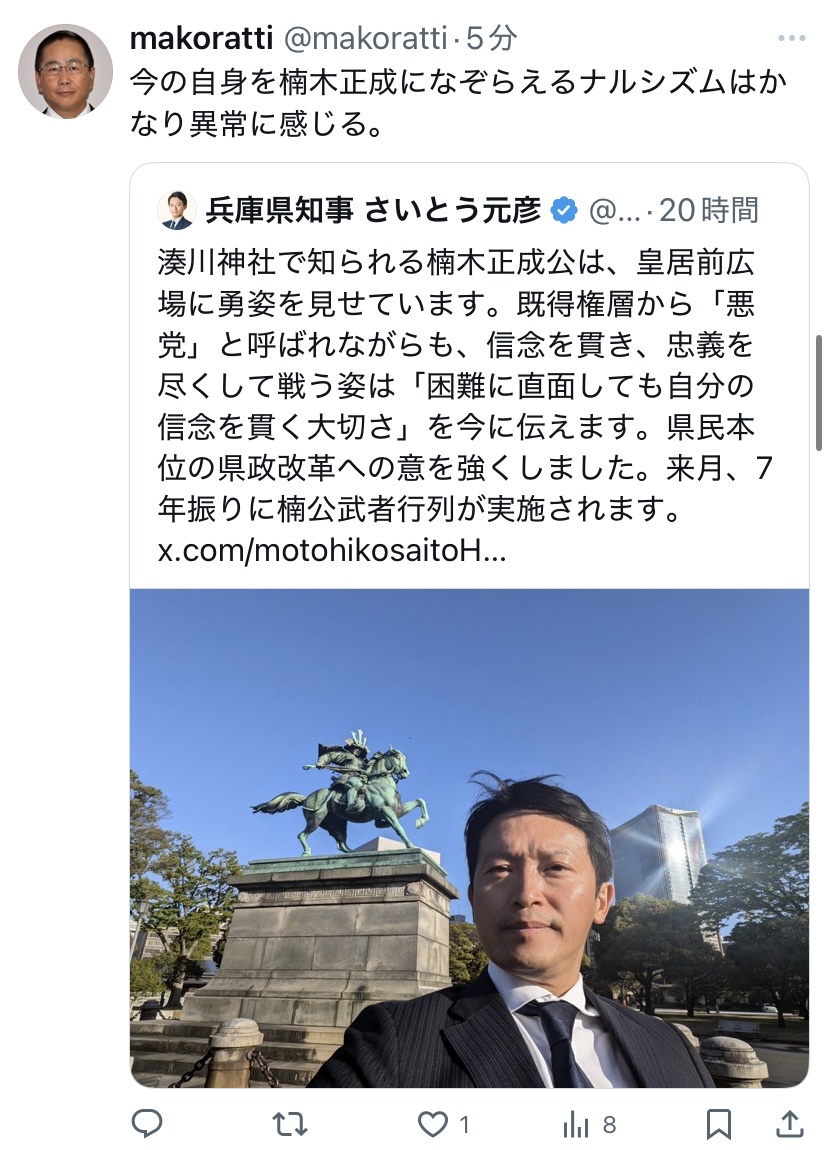Click the 兵庫県知事 さいとう元彦 account name
This screenshot has width=828, height=1150.
(x=373, y=210)
